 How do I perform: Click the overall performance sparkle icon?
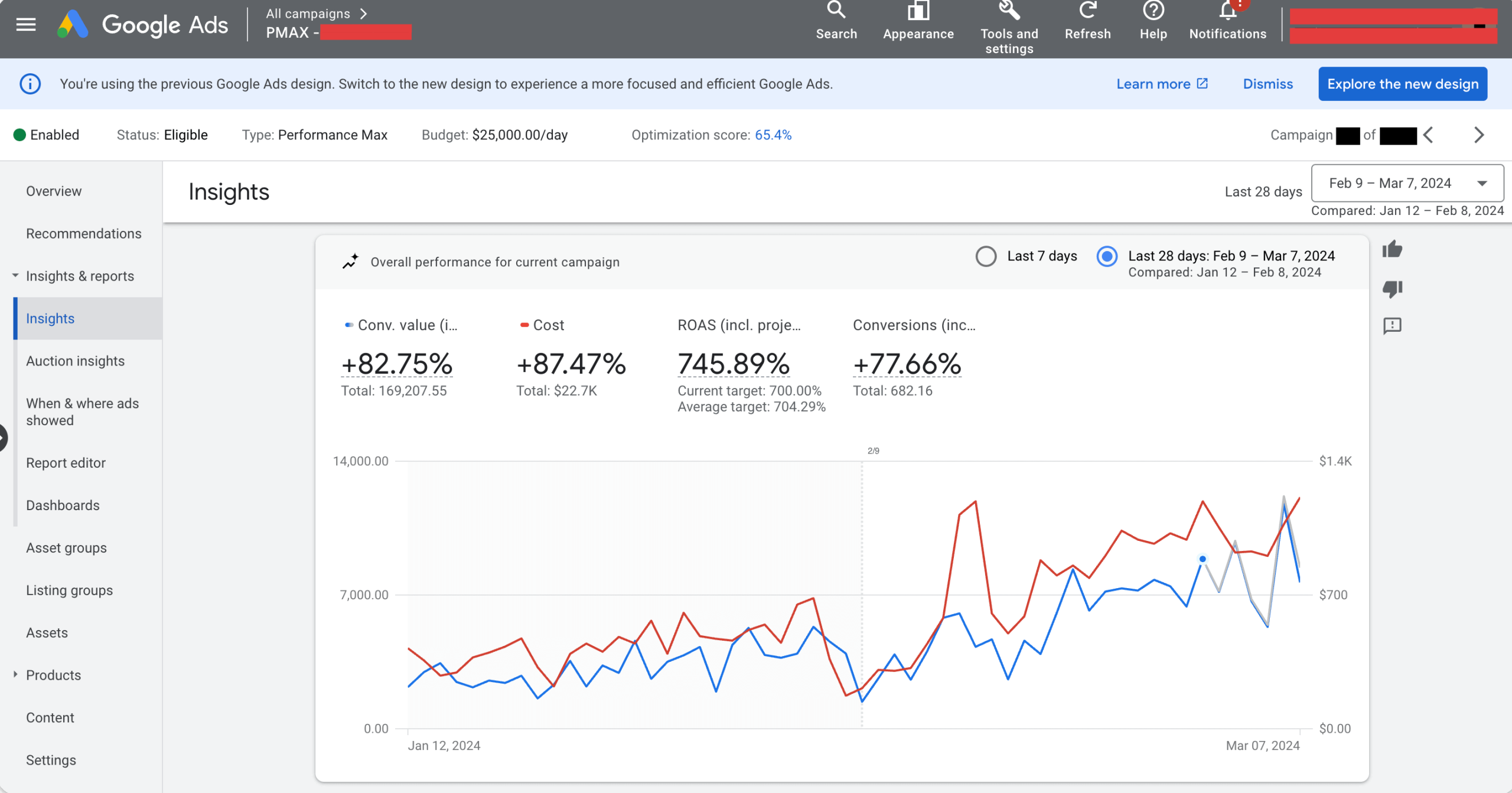351,262
